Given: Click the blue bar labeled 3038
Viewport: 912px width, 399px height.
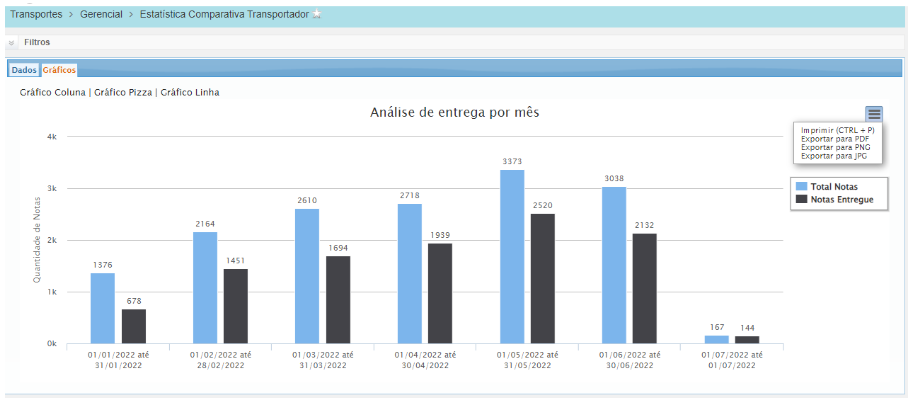Looking at the screenshot, I should [614, 265].
